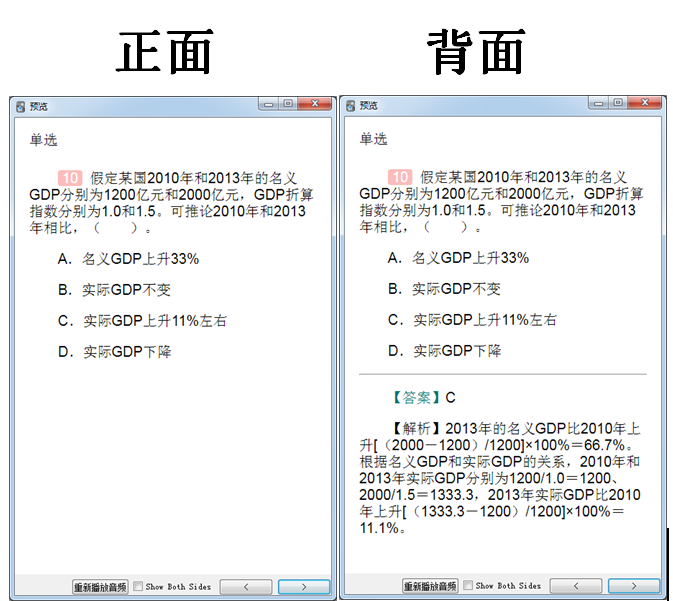Image resolution: width=673 pixels, height=601 pixels.
Task: Click the 重新播放音频 button in right preview window
Action: tap(430, 586)
